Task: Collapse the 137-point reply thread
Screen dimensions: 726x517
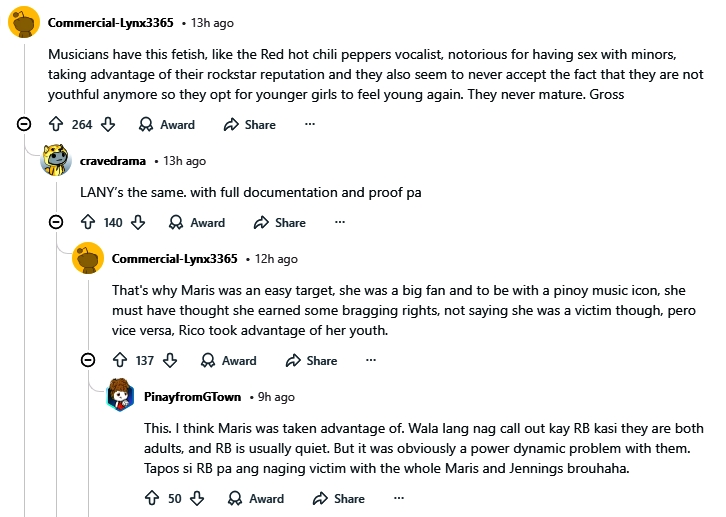Action: (x=89, y=361)
